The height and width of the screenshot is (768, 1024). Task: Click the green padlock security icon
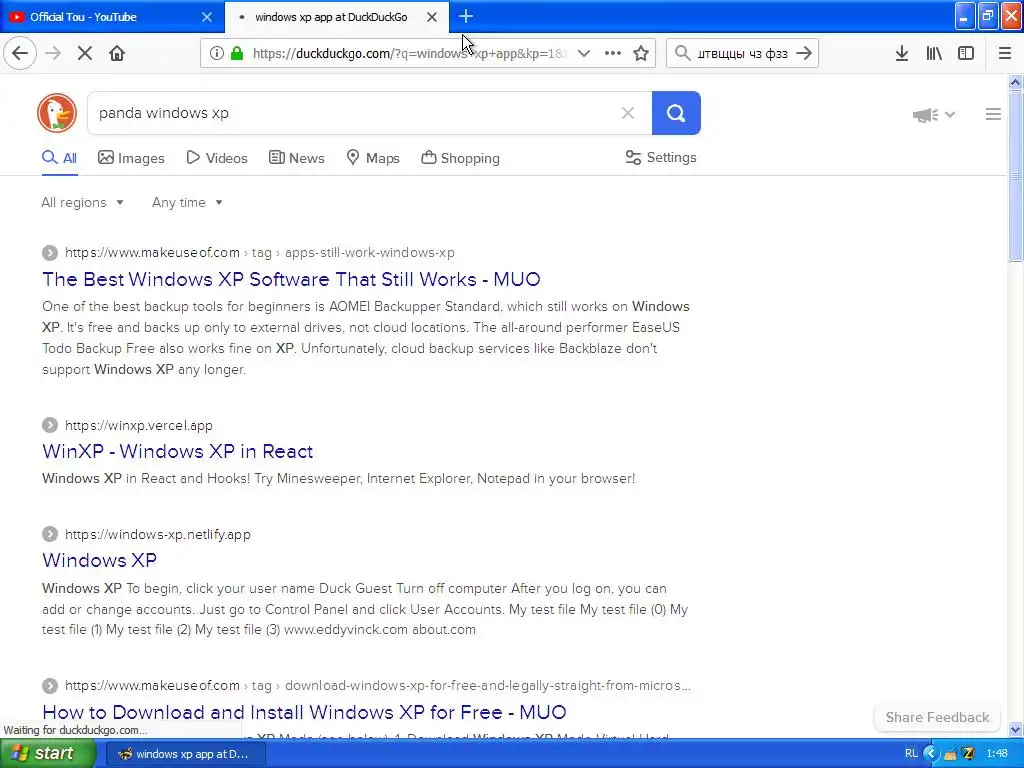[x=237, y=53]
